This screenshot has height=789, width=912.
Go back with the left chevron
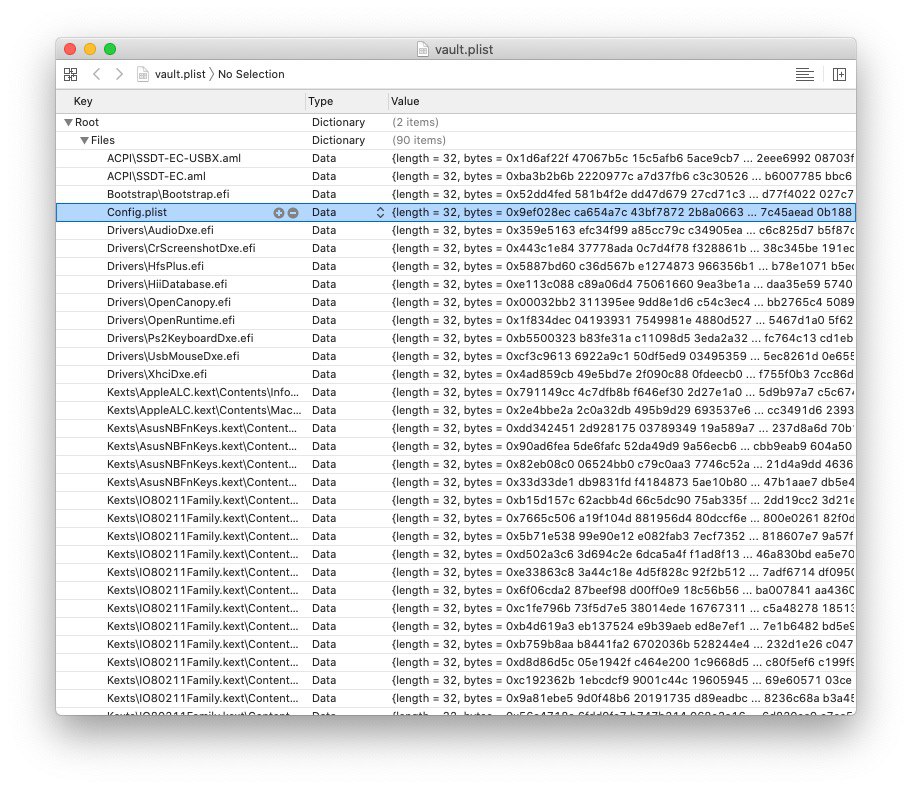[x=97, y=74]
